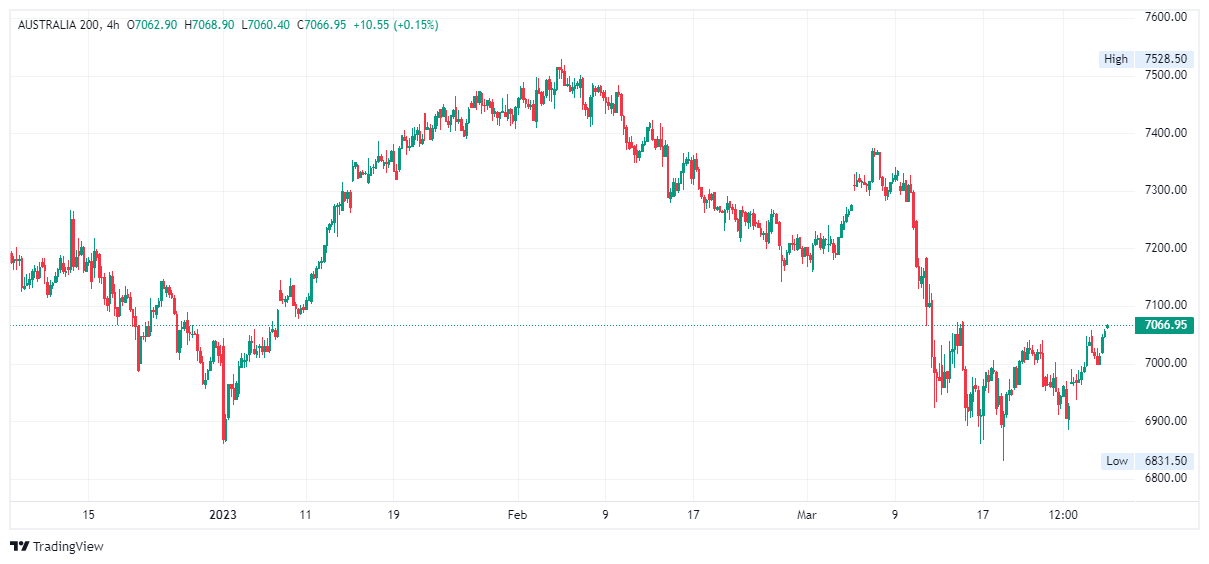Select the Mar label on the time axis
The height and width of the screenshot is (564, 1209).
coord(807,515)
